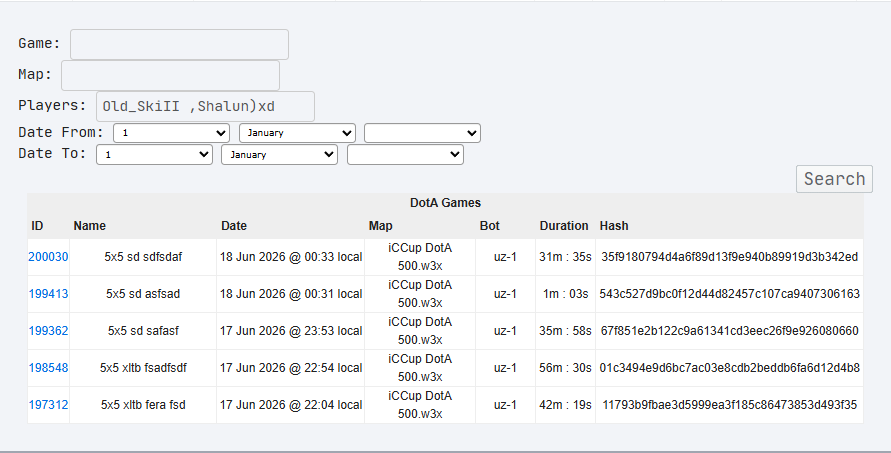Click date '17 Jun 2026 @ 22:04 local'

(x=291, y=405)
